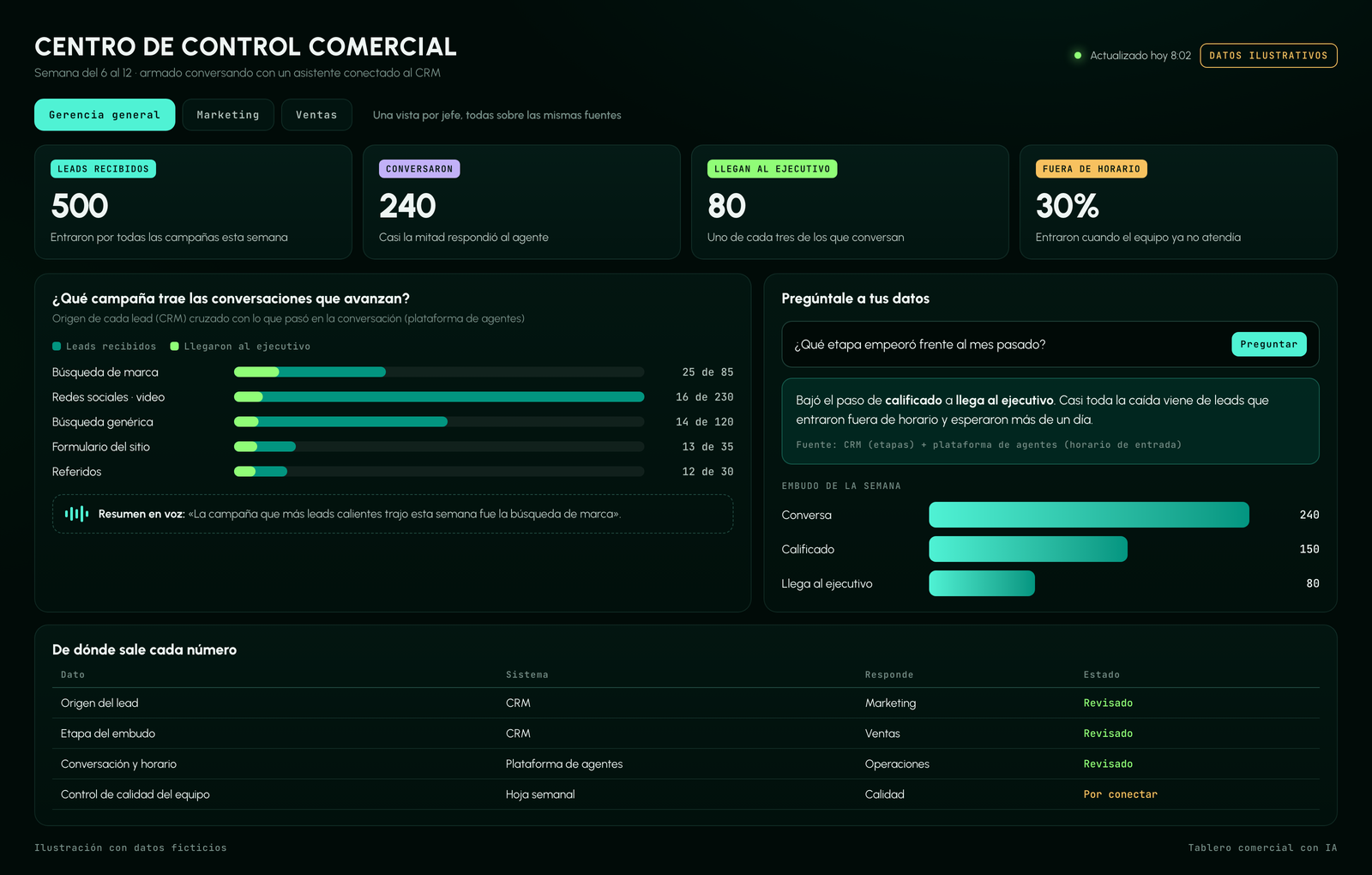The width and height of the screenshot is (1372, 875).
Task: Click the Operaciones cell
Action: click(x=897, y=763)
